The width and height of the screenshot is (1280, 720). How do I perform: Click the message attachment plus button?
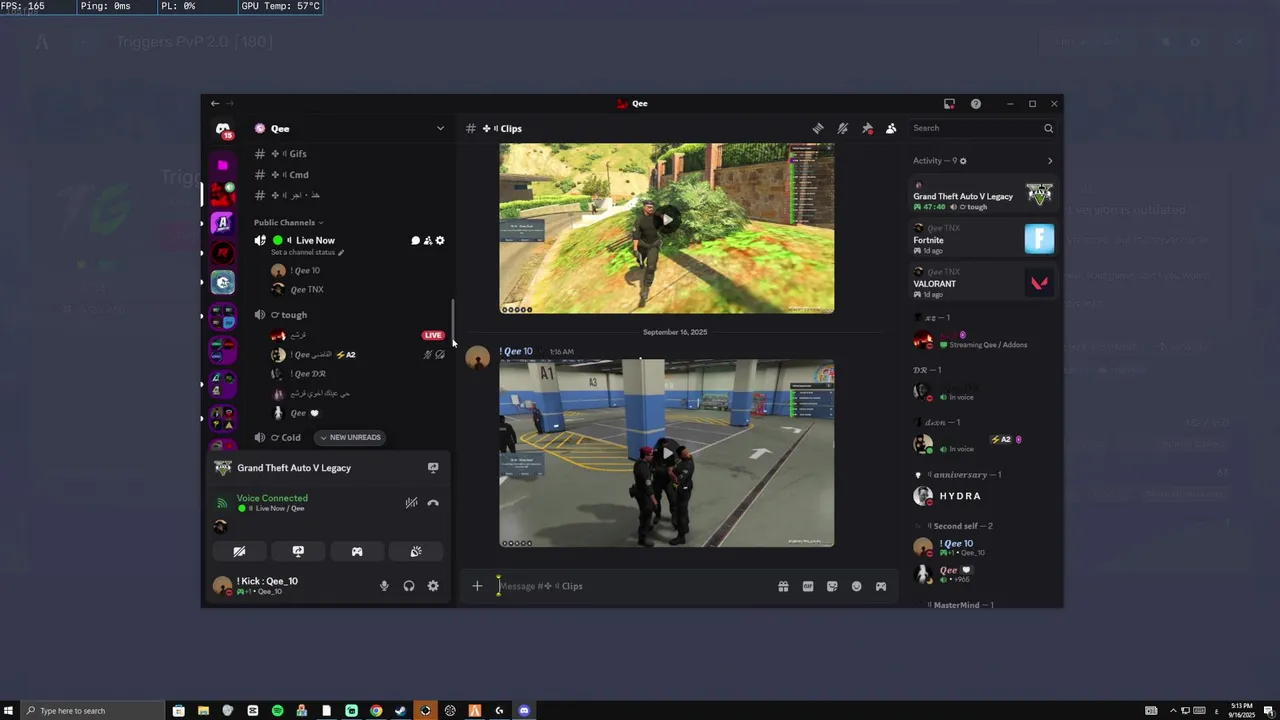477,586
